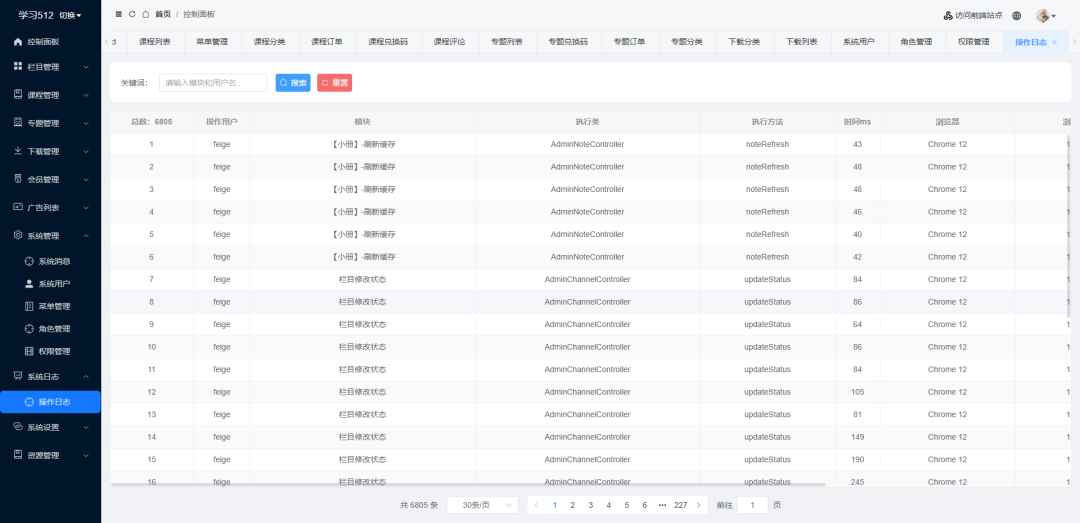The width and height of the screenshot is (1080, 523).
Task: Open the 控制面板 sidebar item
Action: (x=50, y=41)
